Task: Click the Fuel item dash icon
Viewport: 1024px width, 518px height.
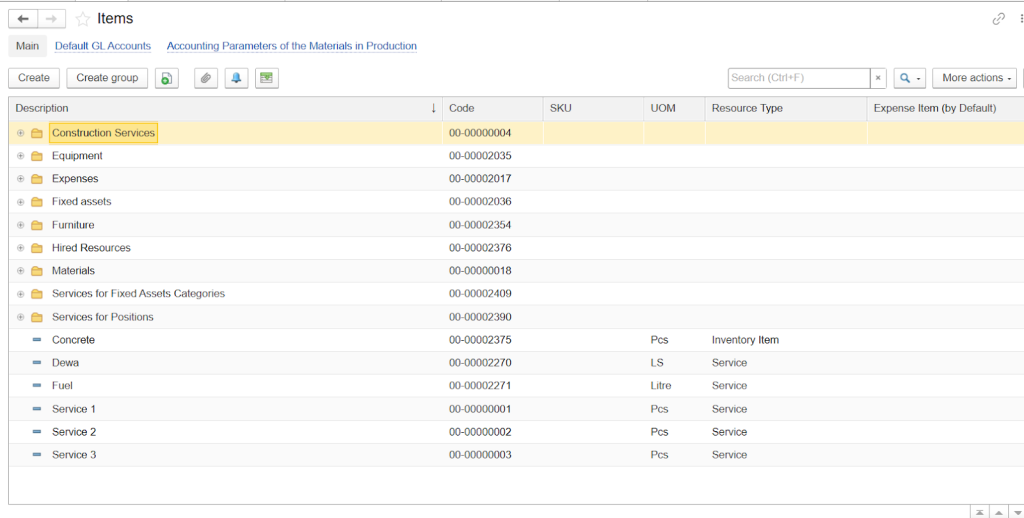Action: coord(37,385)
